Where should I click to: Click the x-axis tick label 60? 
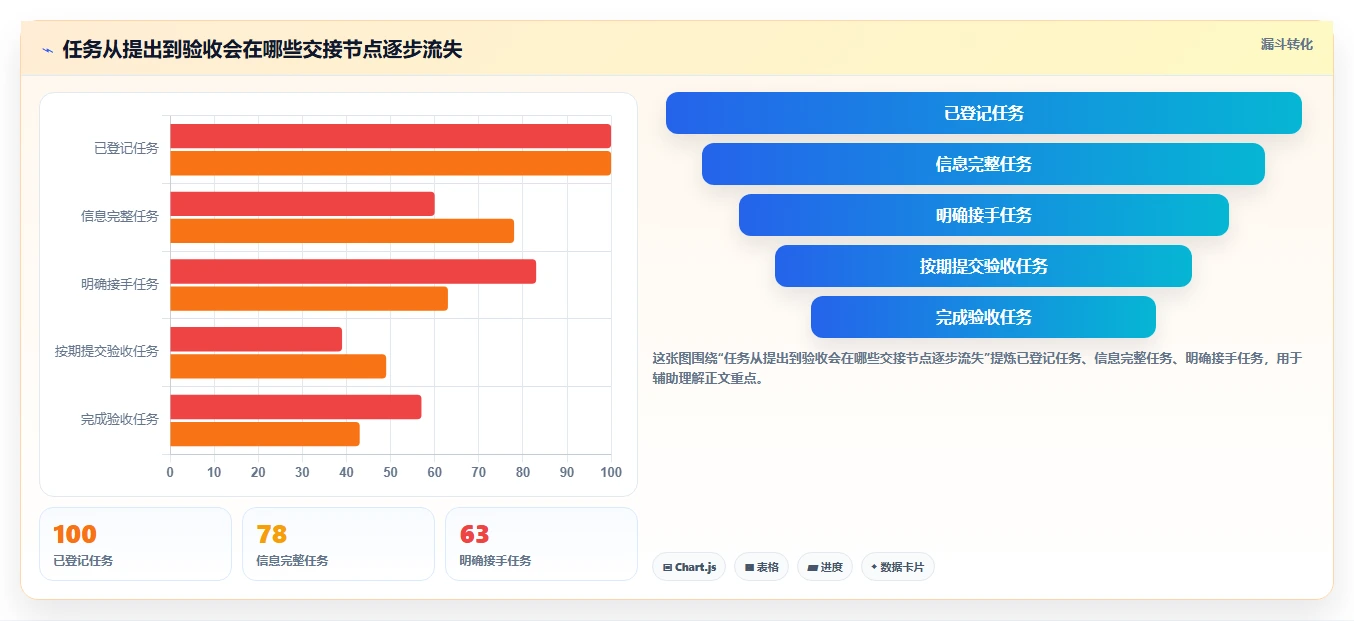coord(434,472)
